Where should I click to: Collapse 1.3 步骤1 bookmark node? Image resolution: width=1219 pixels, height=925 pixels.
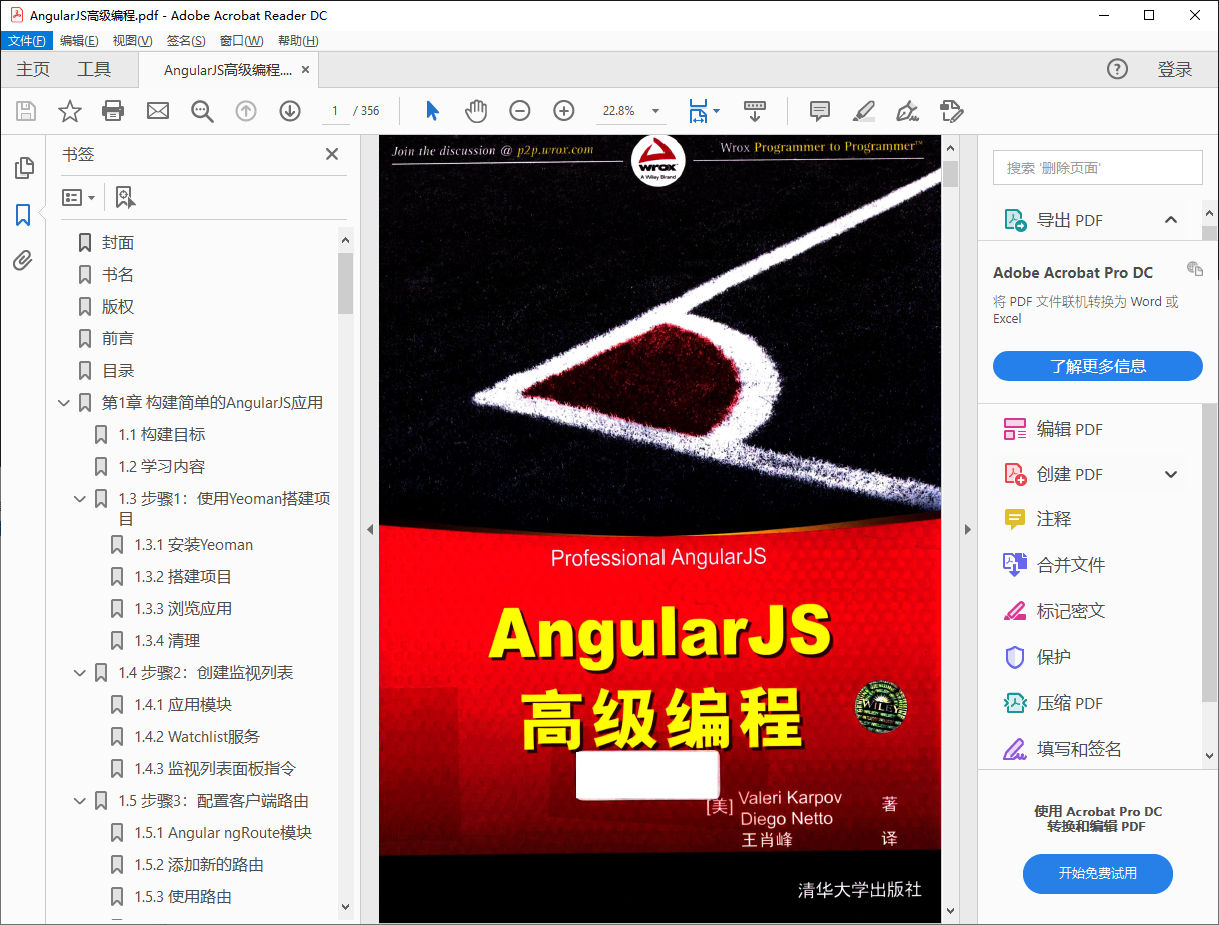point(80,499)
